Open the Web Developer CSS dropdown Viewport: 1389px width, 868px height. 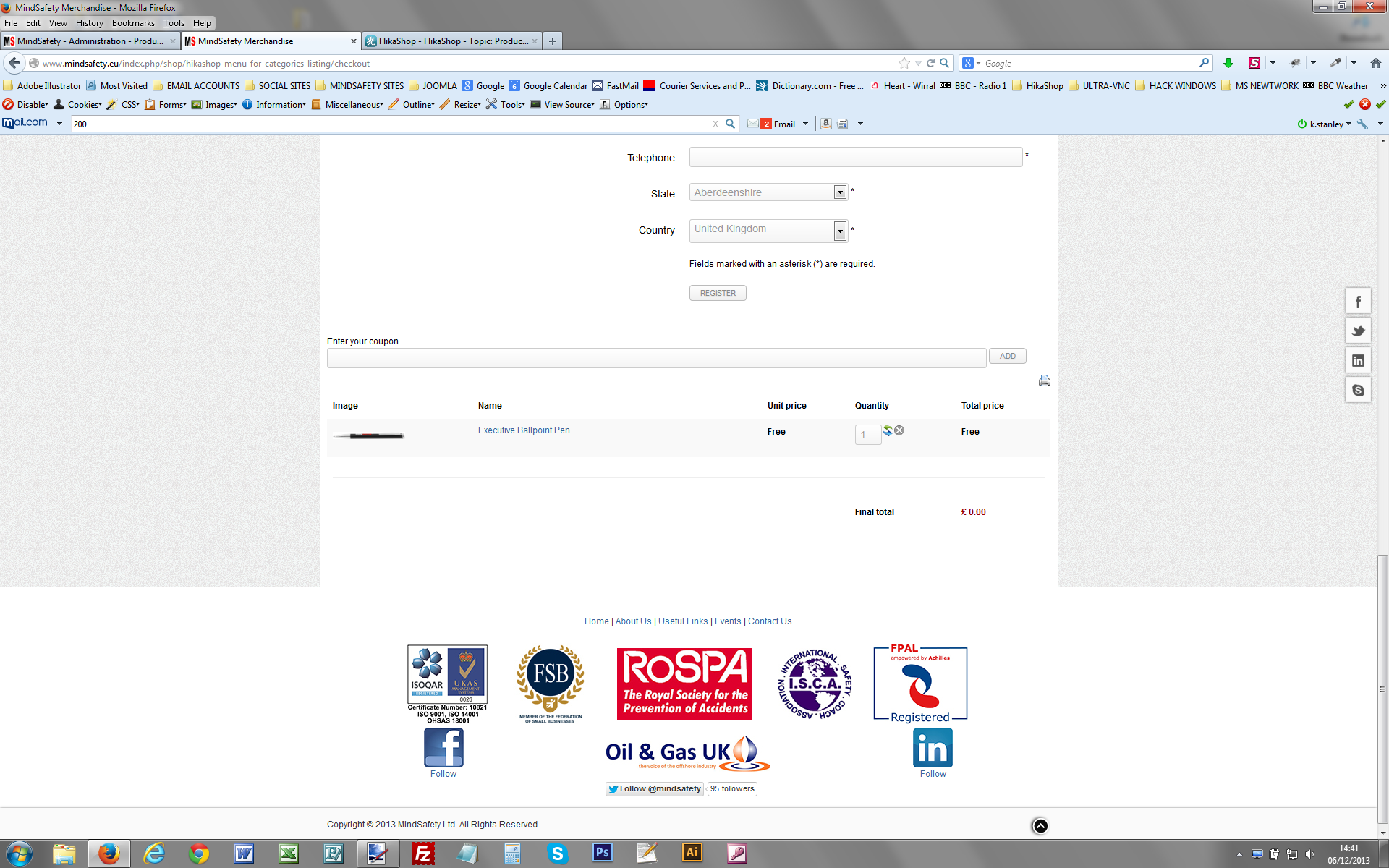129,105
